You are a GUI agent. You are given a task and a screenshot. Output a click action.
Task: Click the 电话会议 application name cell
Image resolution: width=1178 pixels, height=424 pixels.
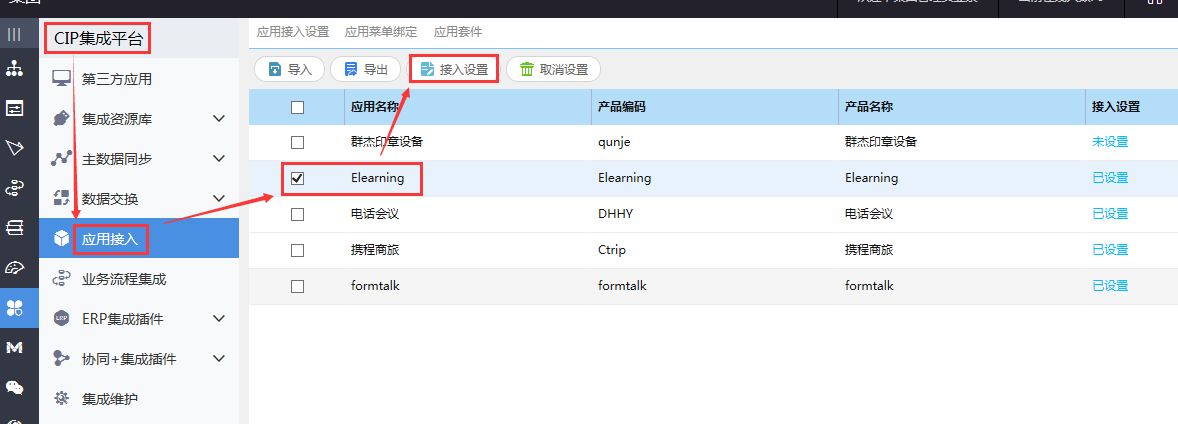point(468,214)
